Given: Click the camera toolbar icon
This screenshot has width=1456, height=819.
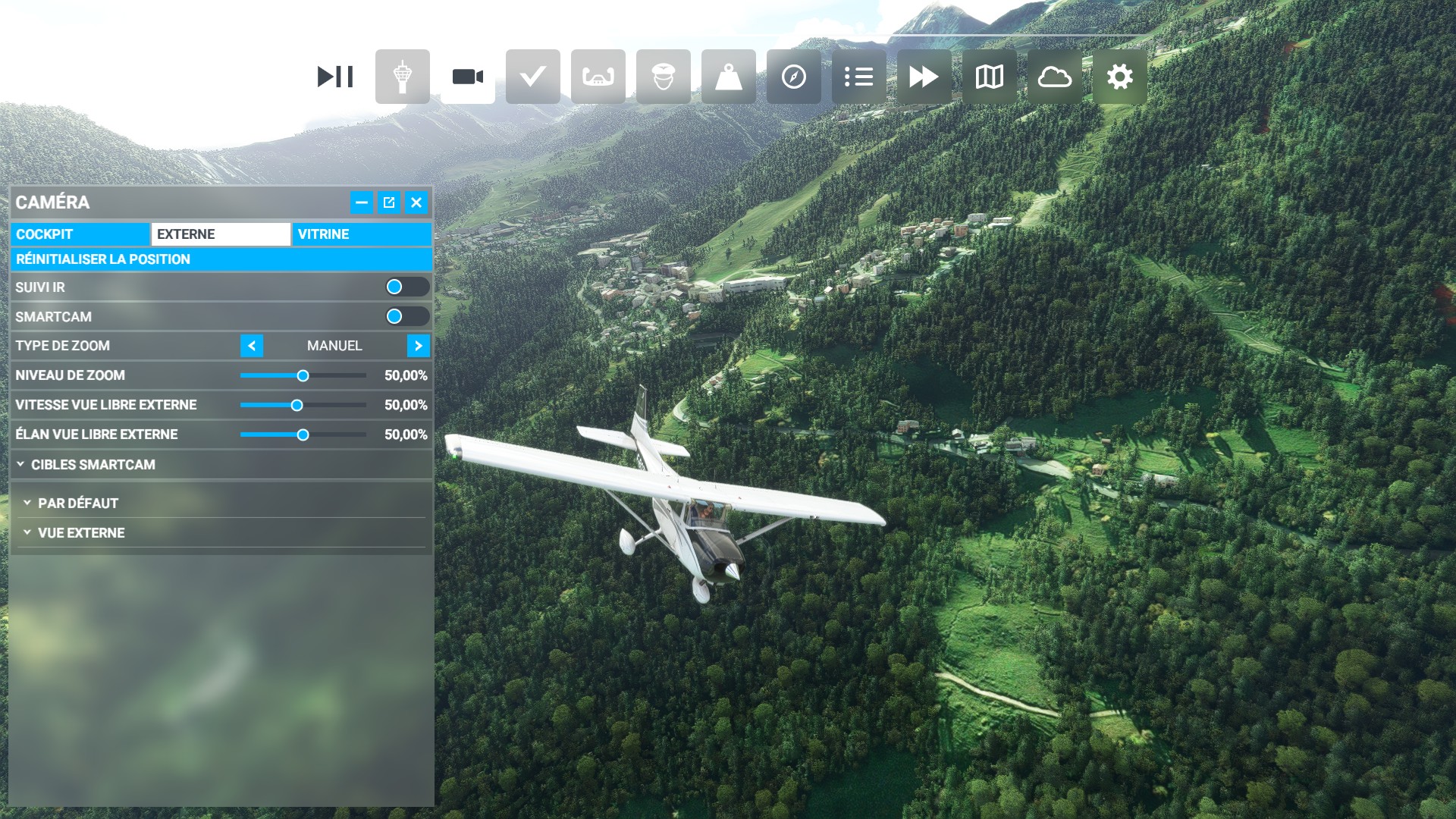Looking at the screenshot, I should tap(467, 77).
